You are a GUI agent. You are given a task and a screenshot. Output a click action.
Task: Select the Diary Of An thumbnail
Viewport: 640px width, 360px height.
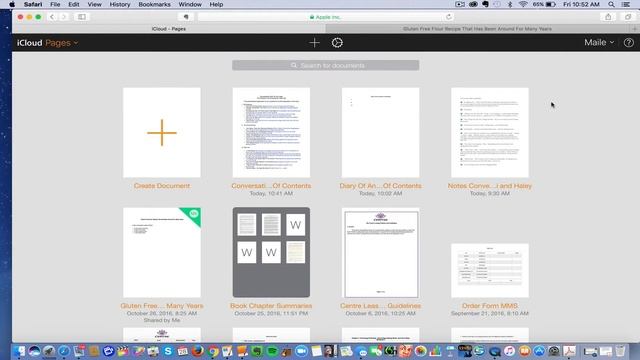click(380, 133)
